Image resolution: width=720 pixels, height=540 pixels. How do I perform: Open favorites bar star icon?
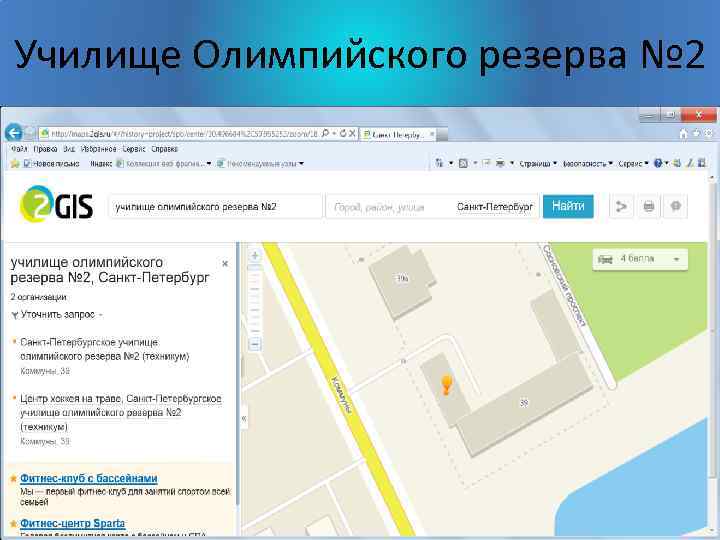(15, 163)
